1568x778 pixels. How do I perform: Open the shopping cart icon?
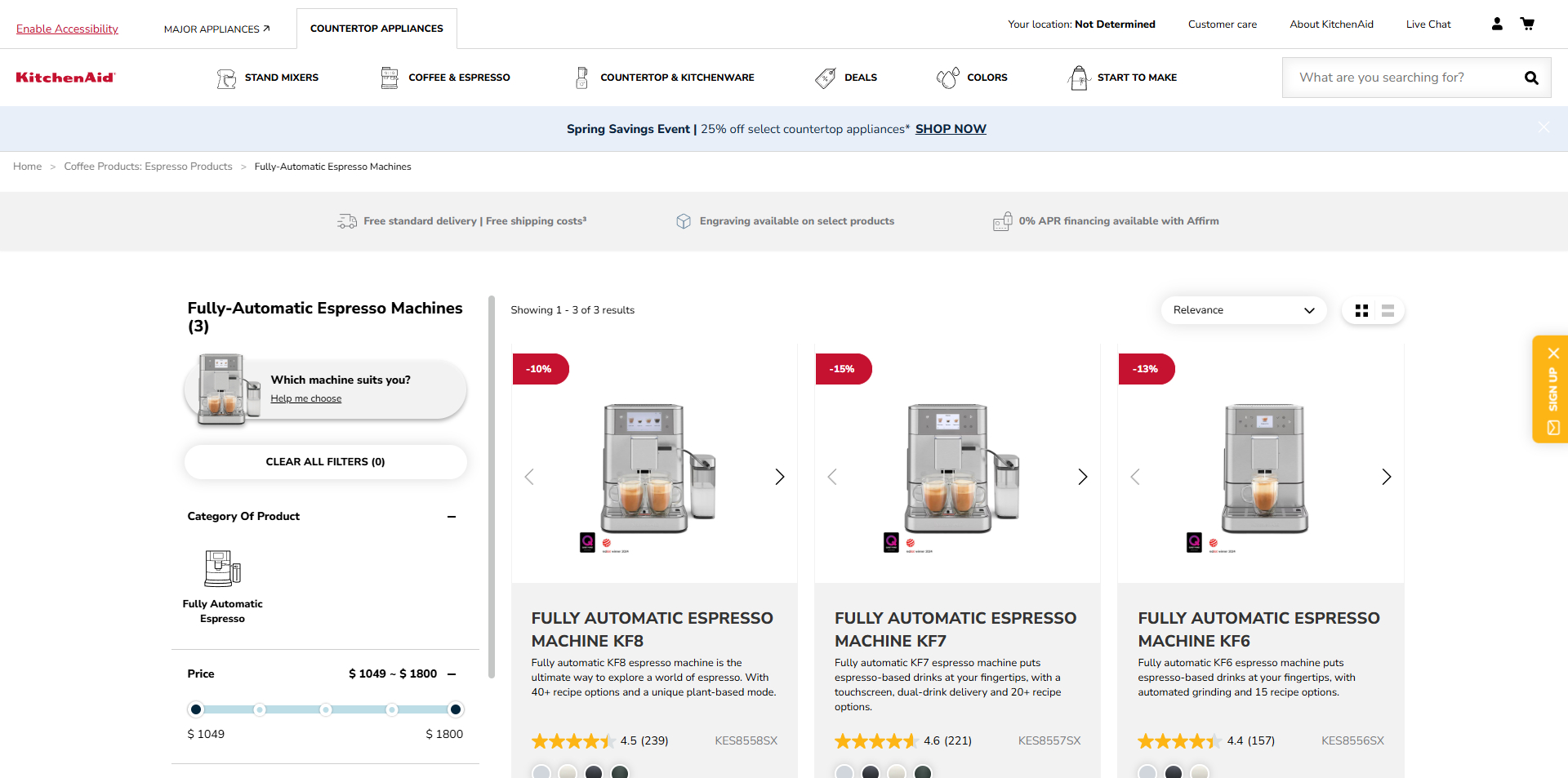[1527, 24]
